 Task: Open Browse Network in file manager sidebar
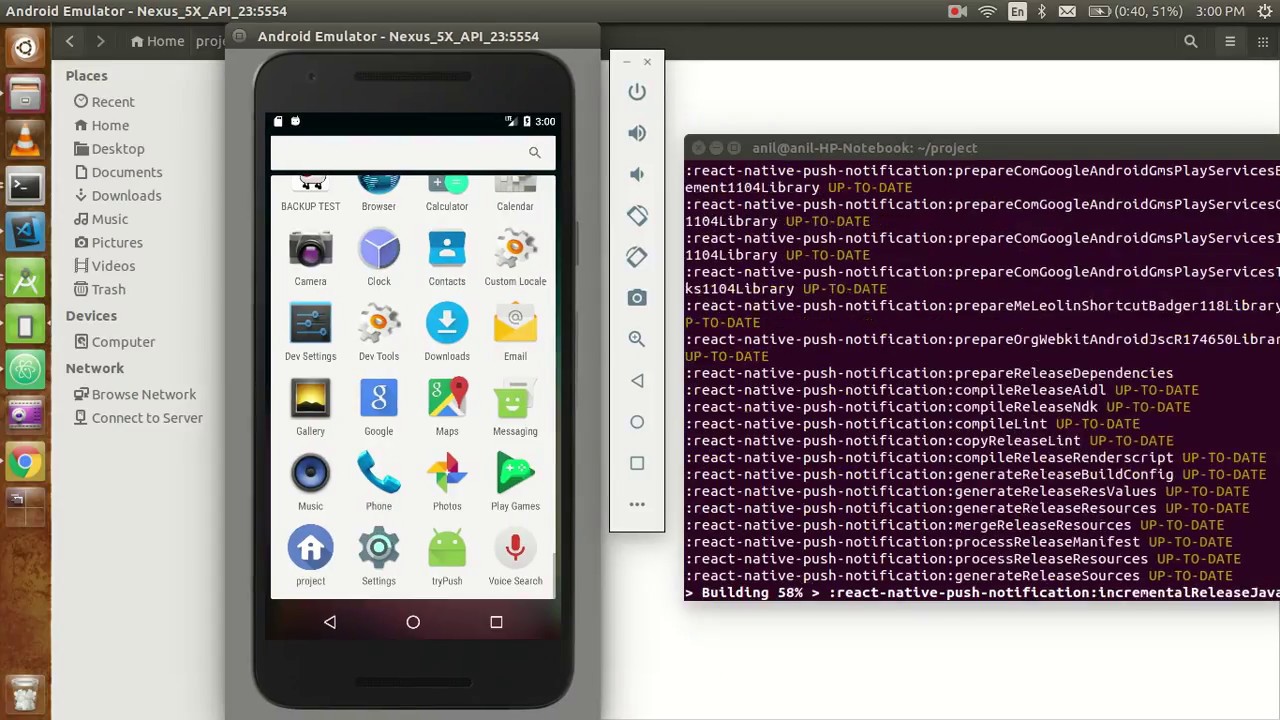click(143, 394)
